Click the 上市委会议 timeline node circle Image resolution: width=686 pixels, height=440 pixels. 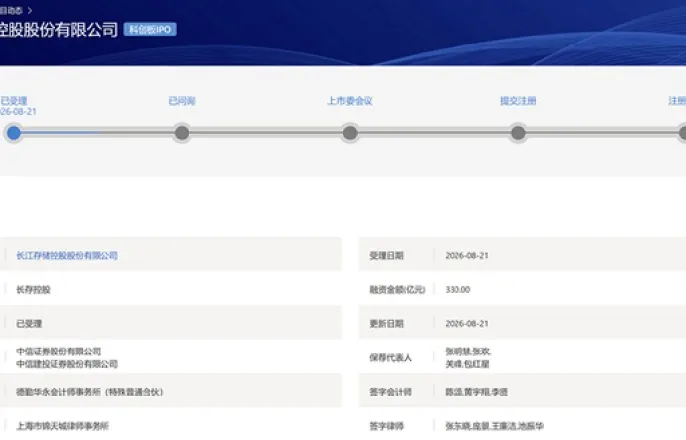coord(350,133)
